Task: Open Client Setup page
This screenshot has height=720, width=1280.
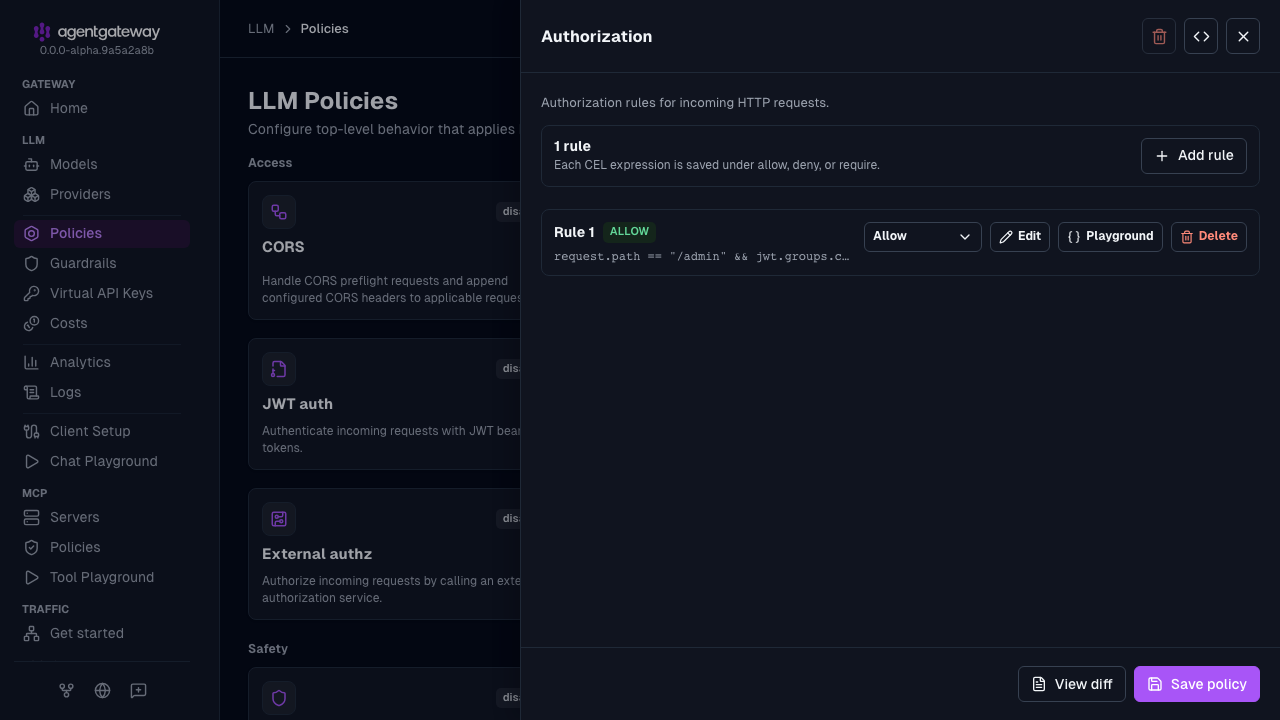Action: 102,431
